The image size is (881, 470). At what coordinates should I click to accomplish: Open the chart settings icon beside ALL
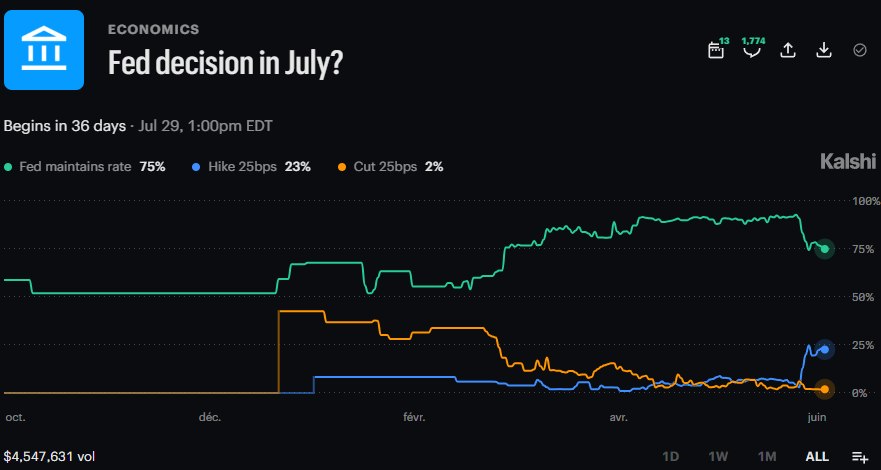tap(860, 456)
